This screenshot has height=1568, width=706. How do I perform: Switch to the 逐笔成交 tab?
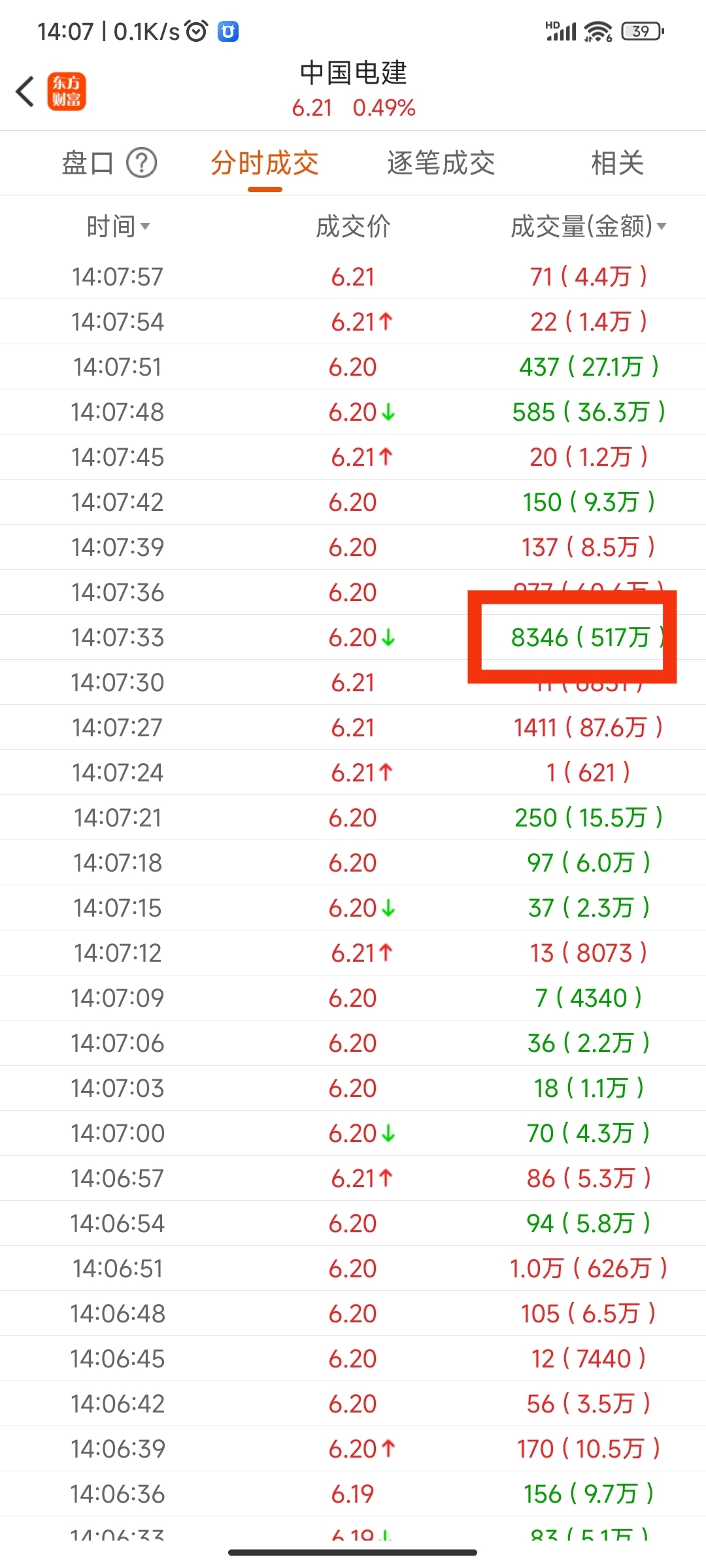pyautogui.click(x=441, y=163)
